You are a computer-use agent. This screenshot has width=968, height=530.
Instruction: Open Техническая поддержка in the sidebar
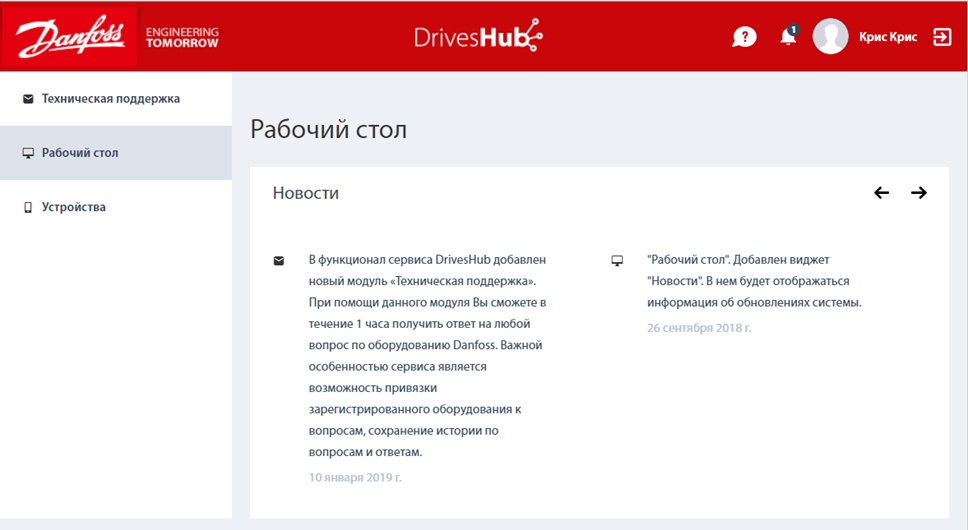click(110, 99)
